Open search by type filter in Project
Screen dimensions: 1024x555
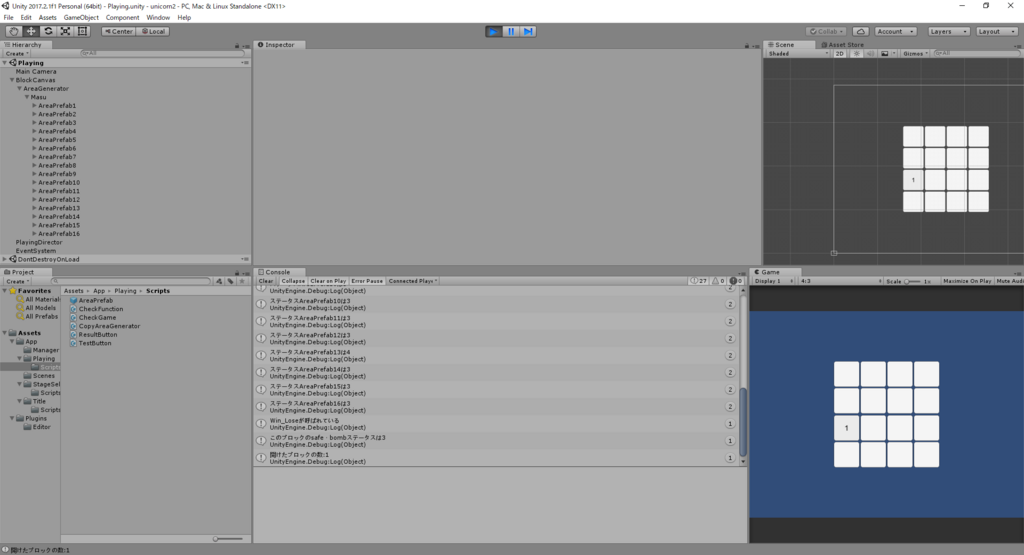[219, 281]
